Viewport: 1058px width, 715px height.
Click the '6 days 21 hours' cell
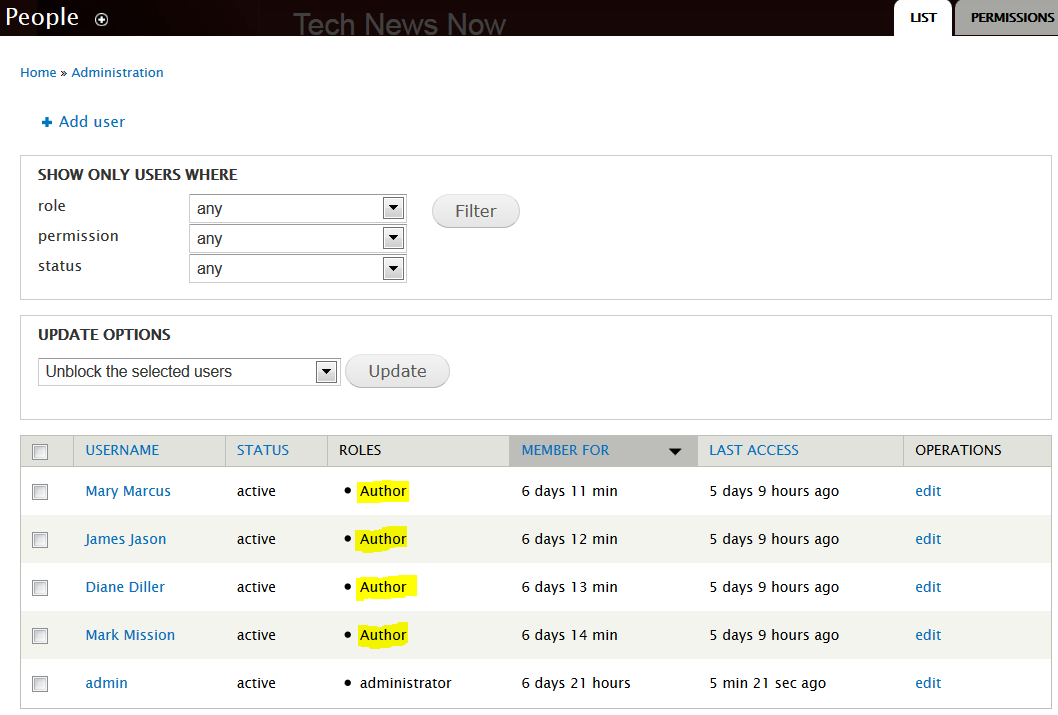pos(576,683)
